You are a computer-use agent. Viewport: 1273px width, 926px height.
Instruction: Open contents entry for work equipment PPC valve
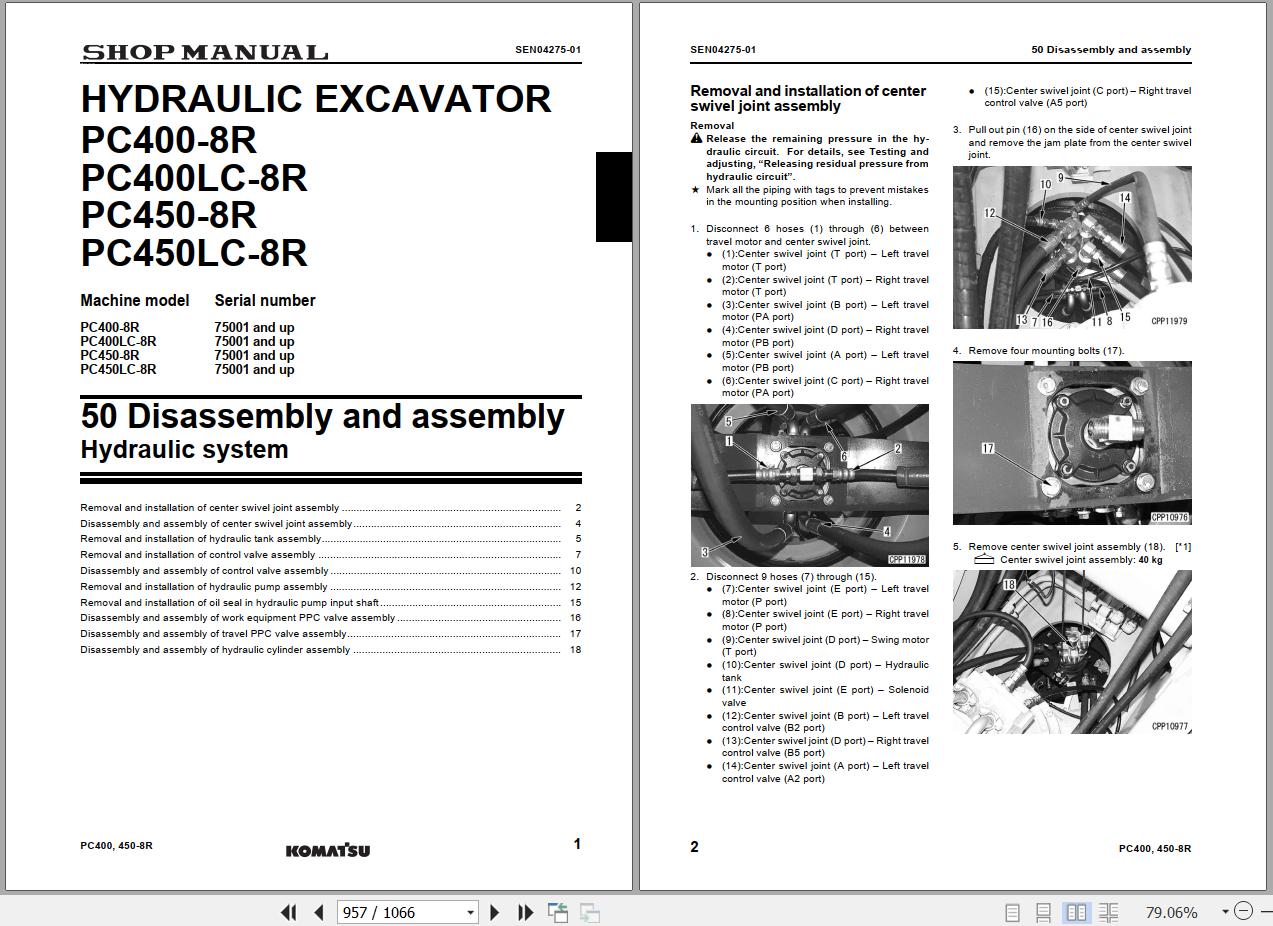(330, 618)
